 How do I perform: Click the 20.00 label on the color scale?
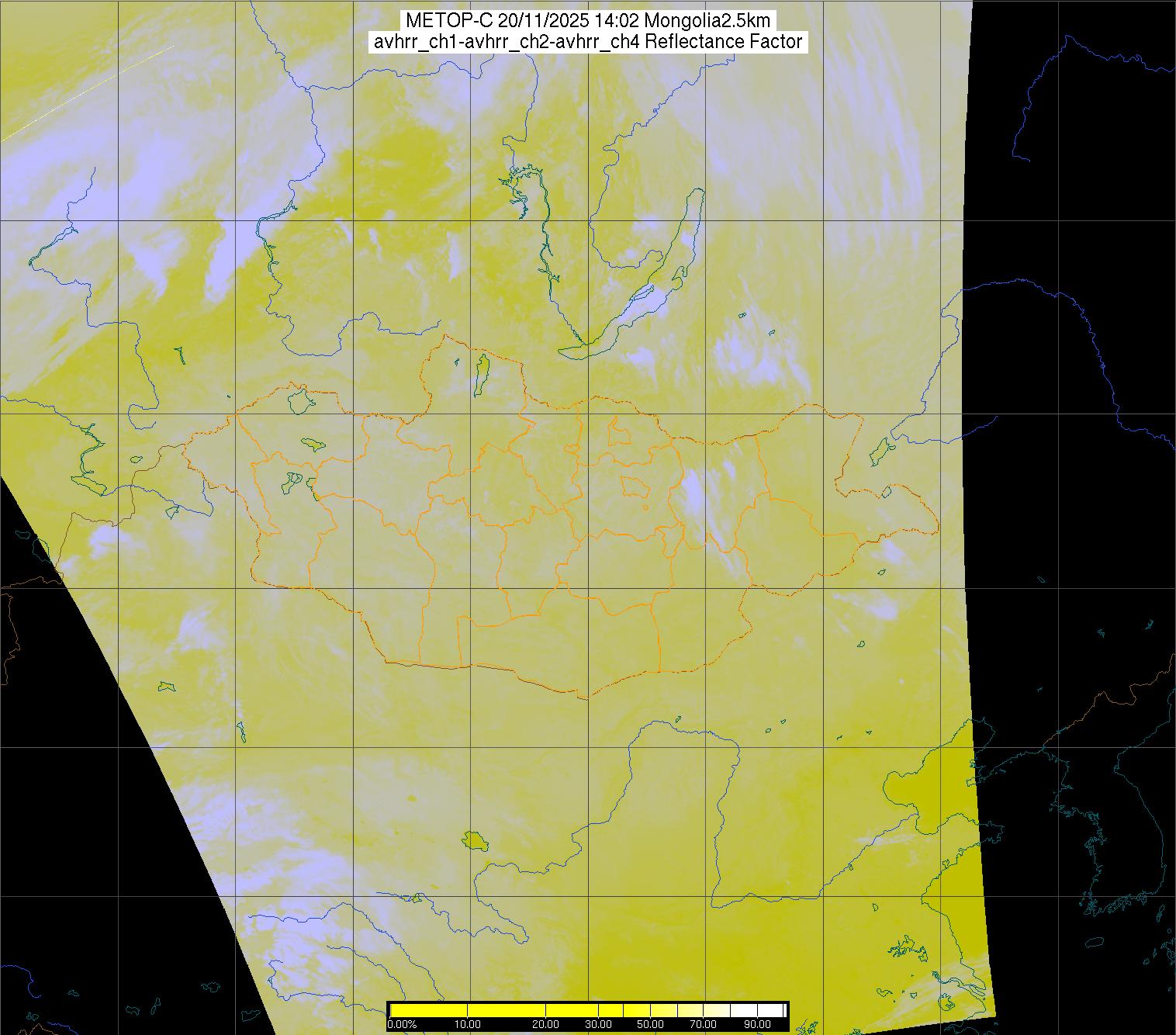(x=545, y=1025)
